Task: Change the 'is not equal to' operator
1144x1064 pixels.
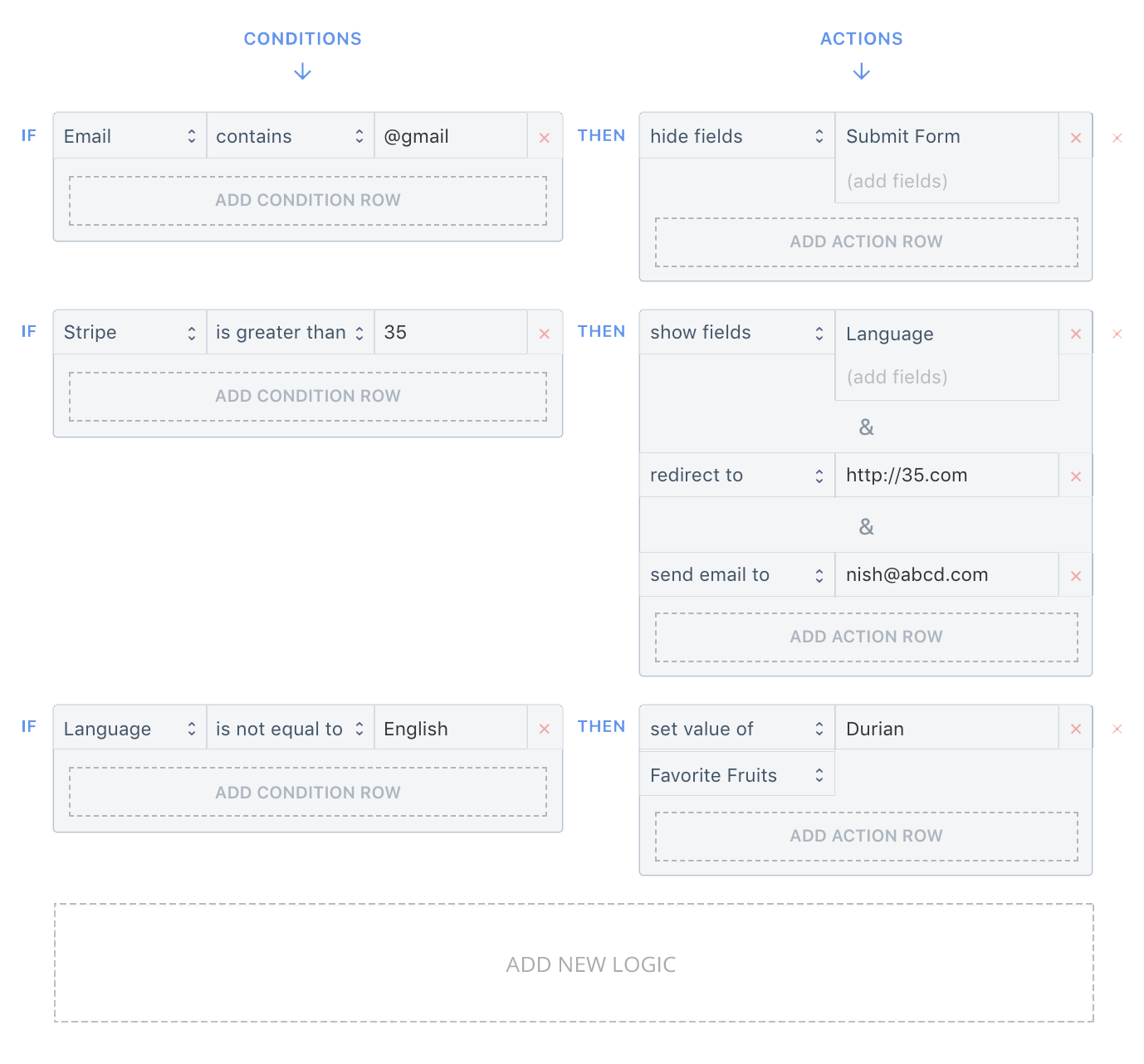Action: click(290, 729)
